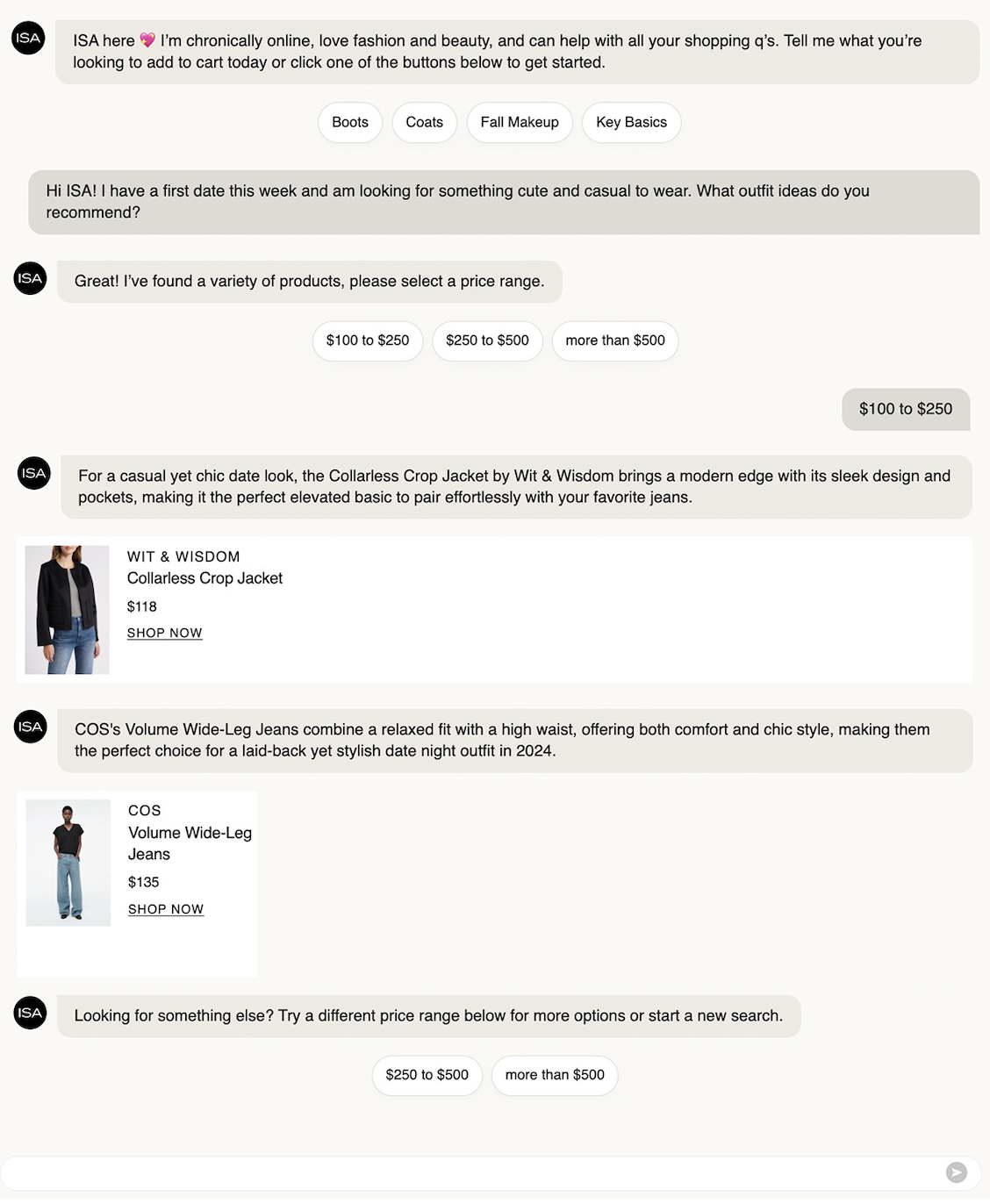Viewport: 990px width, 1204px height.
Task: Pick the more than $500 price option
Action: pyautogui.click(x=614, y=340)
